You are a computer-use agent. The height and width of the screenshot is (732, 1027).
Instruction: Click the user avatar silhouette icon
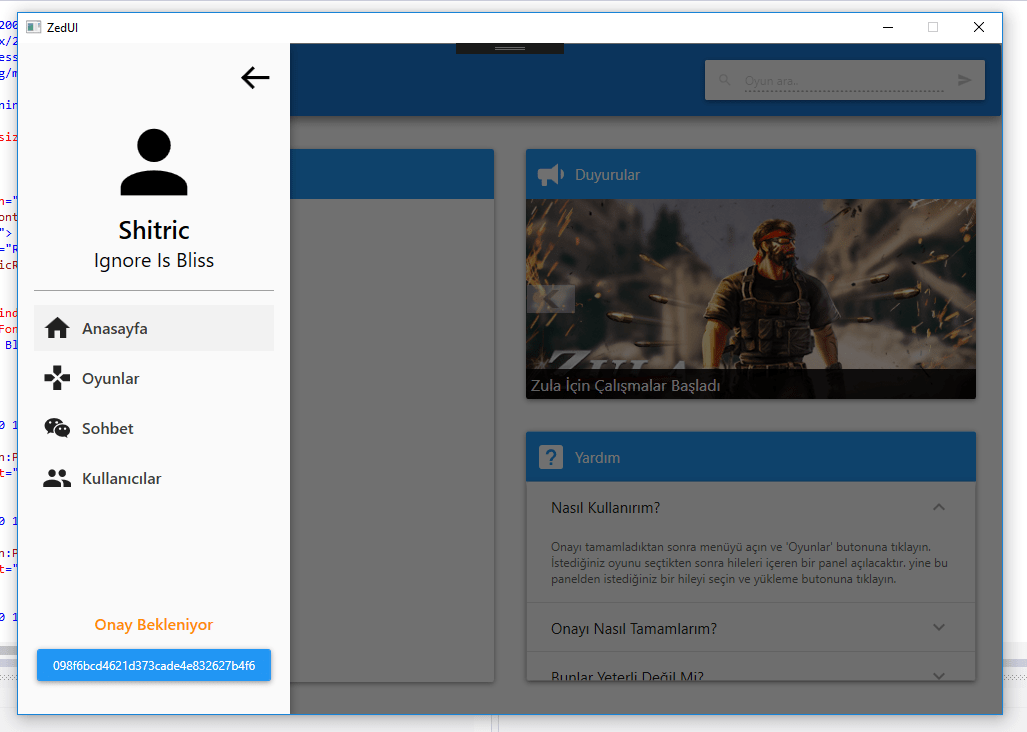[154, 162]
